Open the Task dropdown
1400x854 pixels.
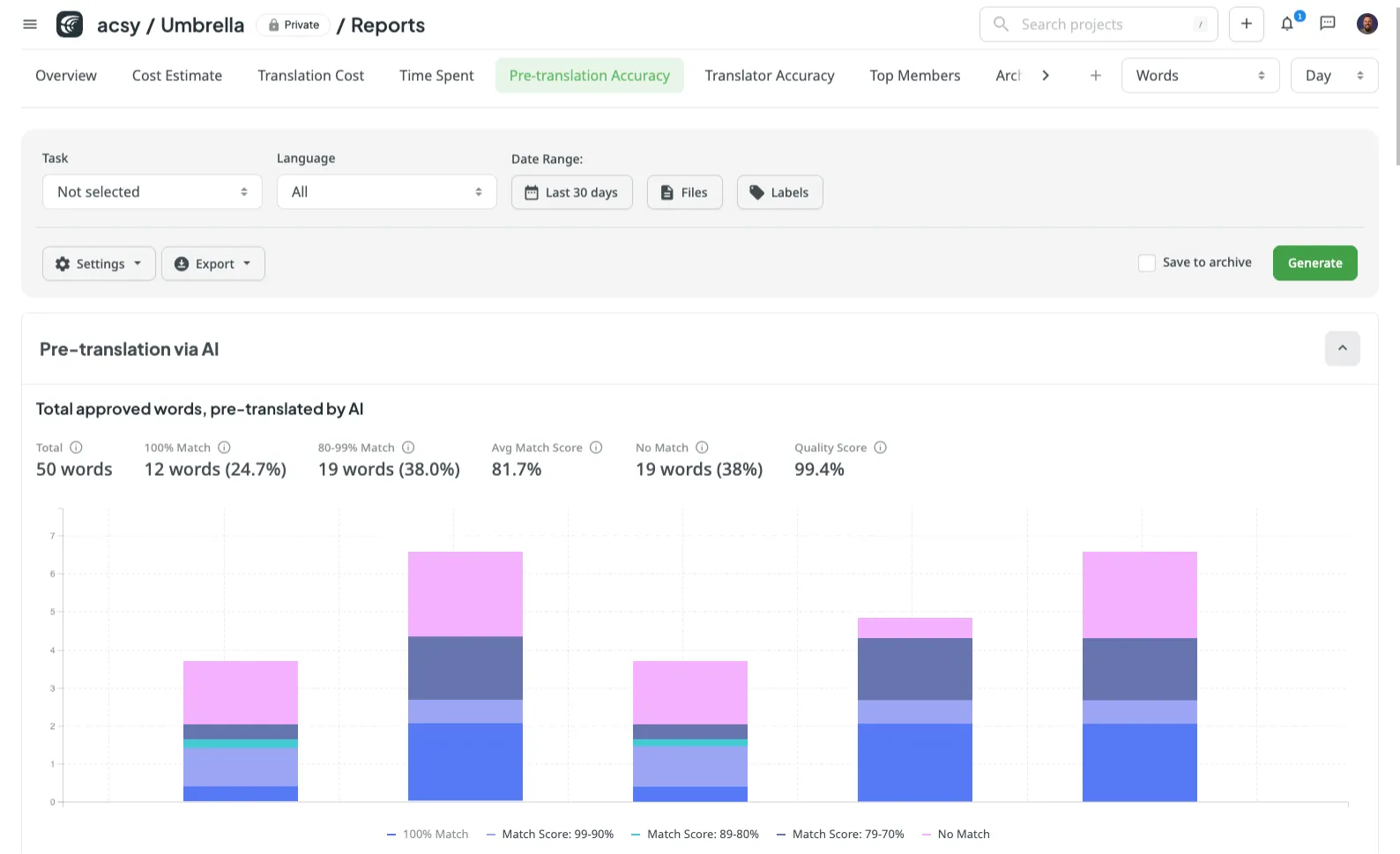[153, 192]
